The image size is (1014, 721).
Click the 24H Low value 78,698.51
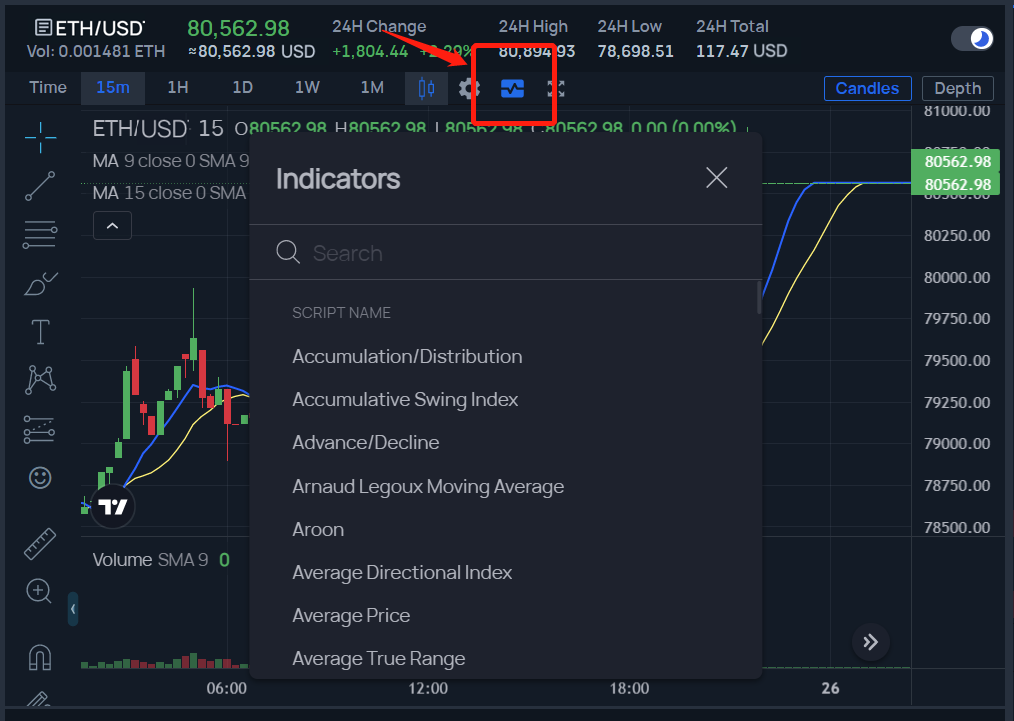(x=635, y=51)
